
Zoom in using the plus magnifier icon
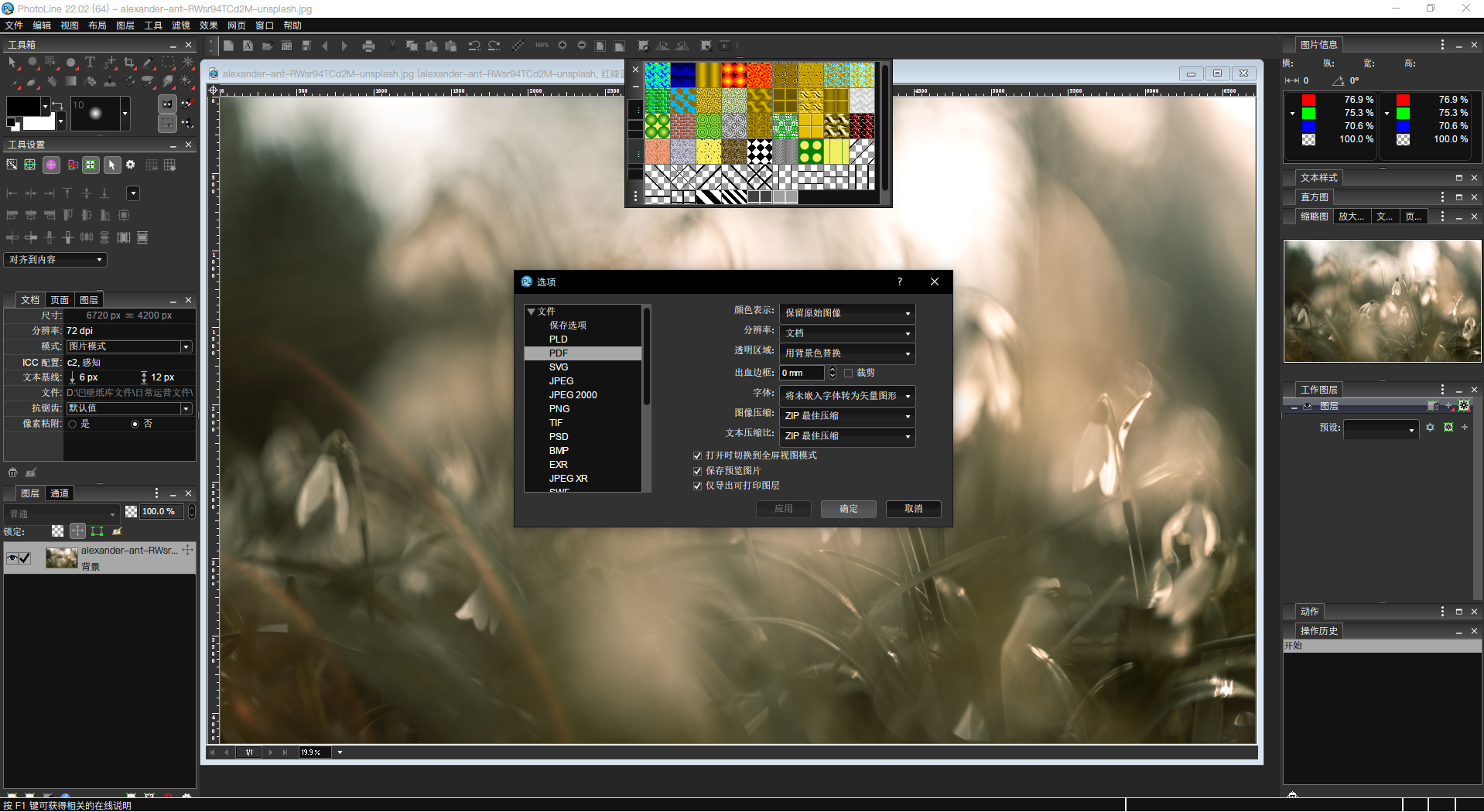[x=562, y=46]
